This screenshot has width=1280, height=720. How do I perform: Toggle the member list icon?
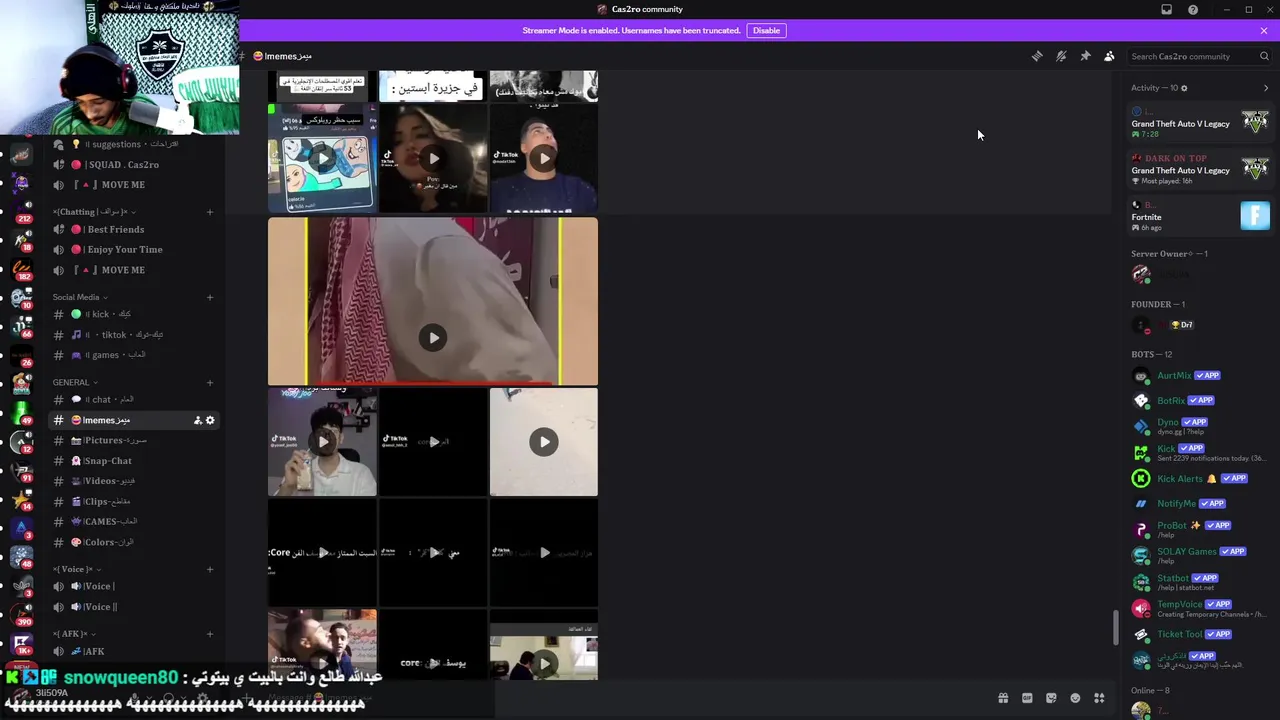[1109, 56]
